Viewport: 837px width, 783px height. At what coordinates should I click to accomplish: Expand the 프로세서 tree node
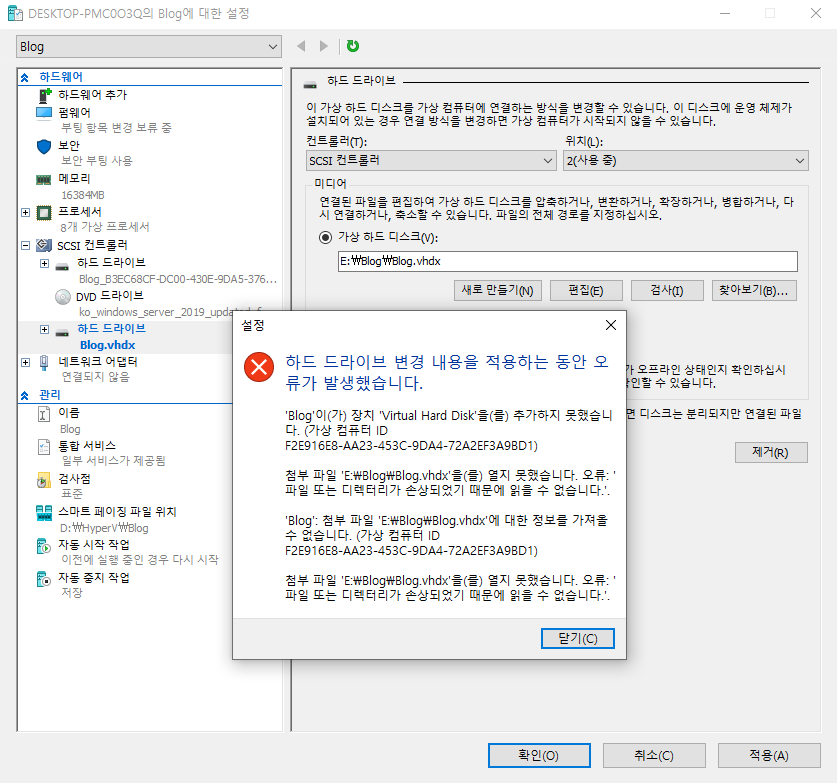(25, 212)
